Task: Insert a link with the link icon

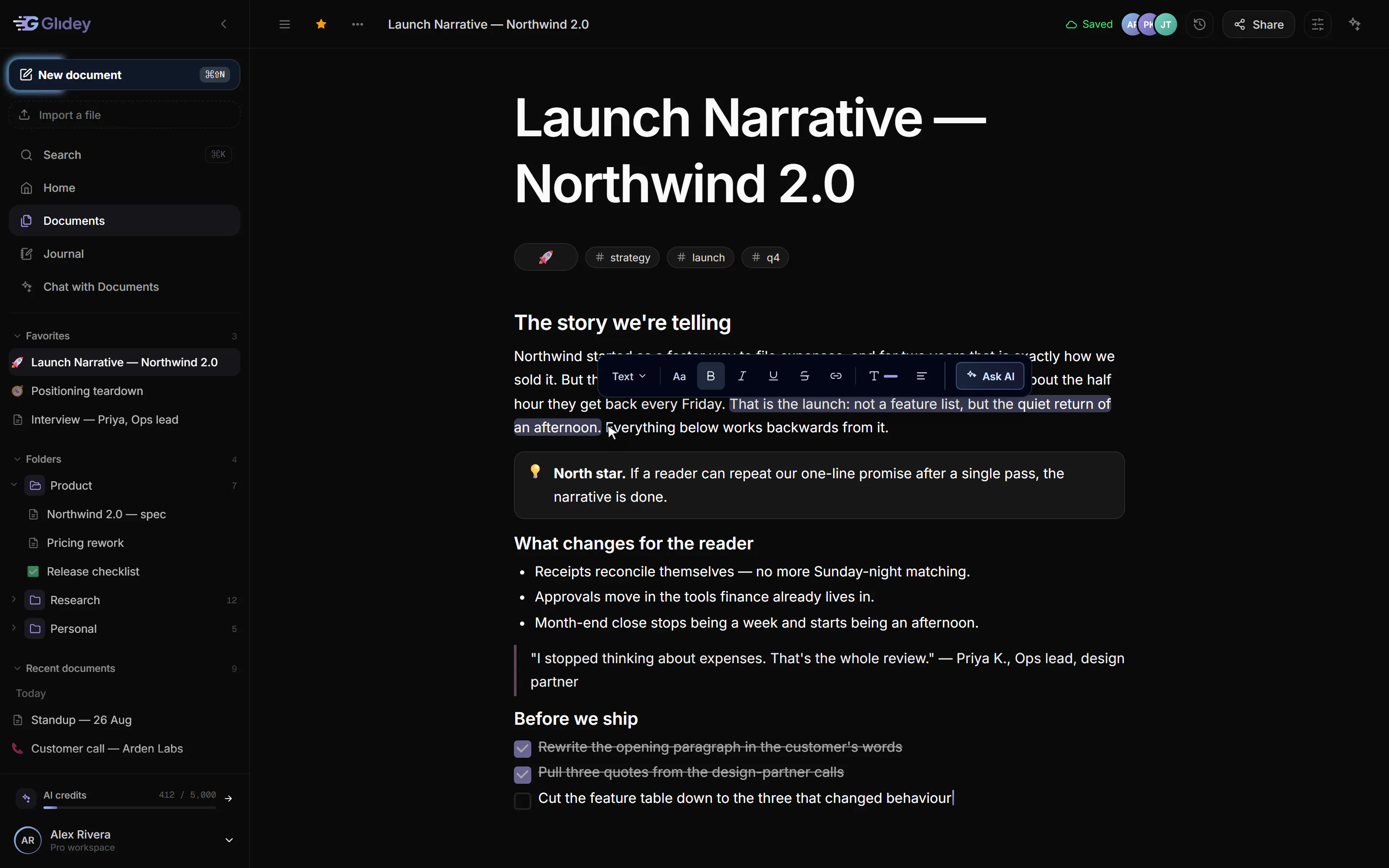Action: click(836, 377)
